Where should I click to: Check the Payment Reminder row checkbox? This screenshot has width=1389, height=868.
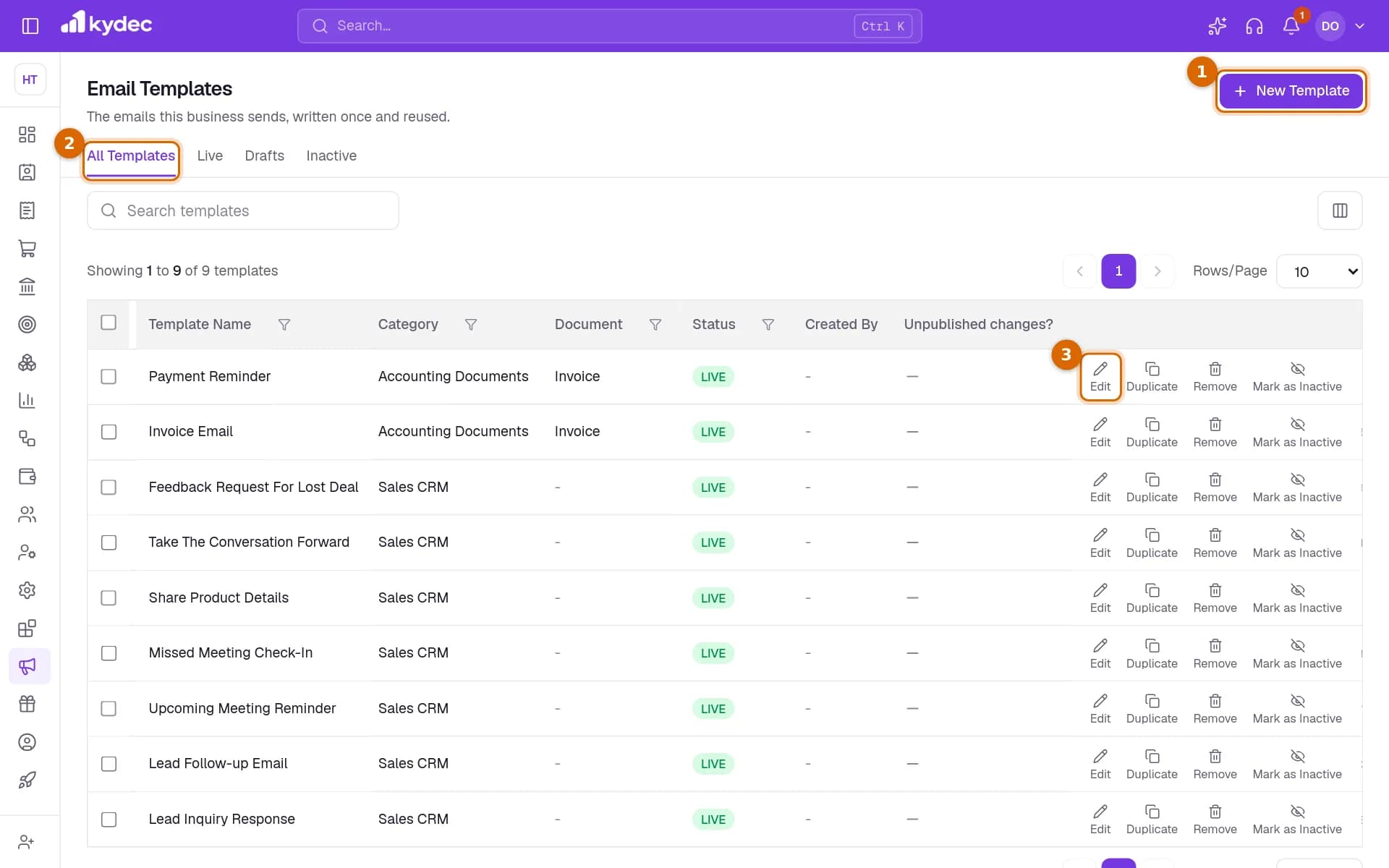click(109, 377)
